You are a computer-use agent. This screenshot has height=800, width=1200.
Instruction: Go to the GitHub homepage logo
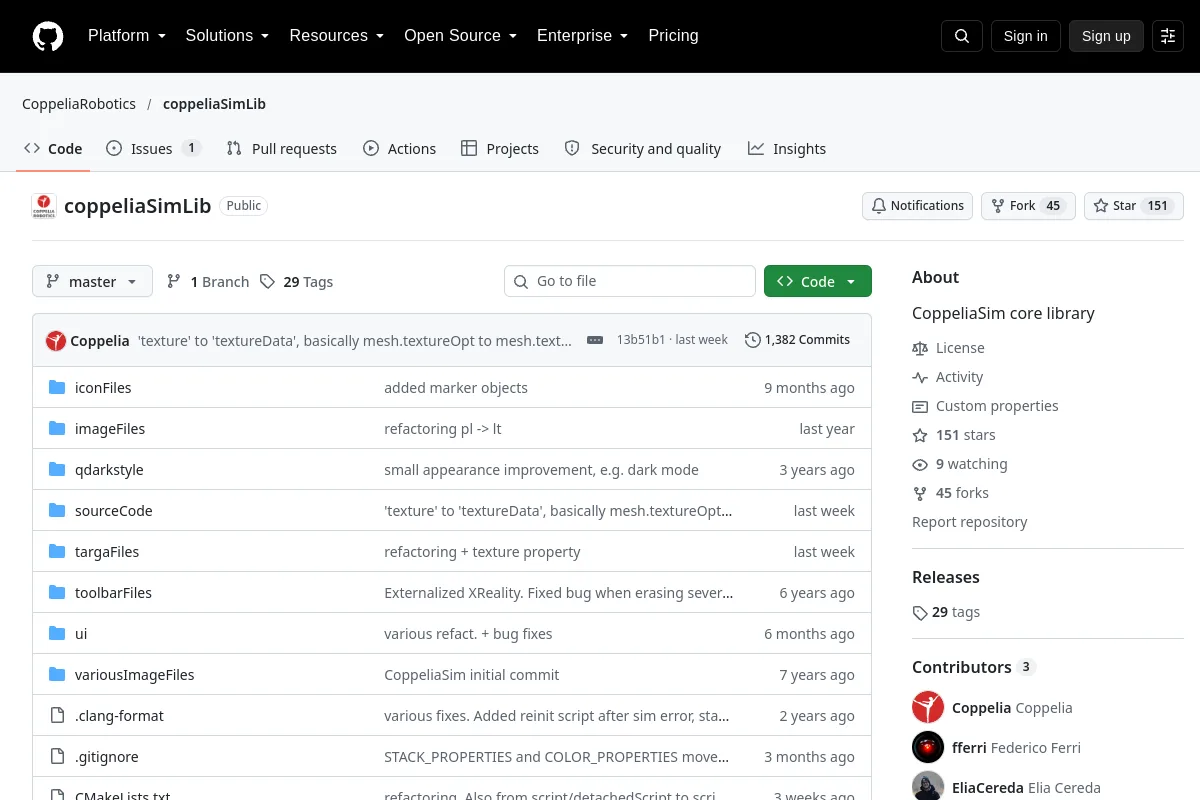(48, 36)
